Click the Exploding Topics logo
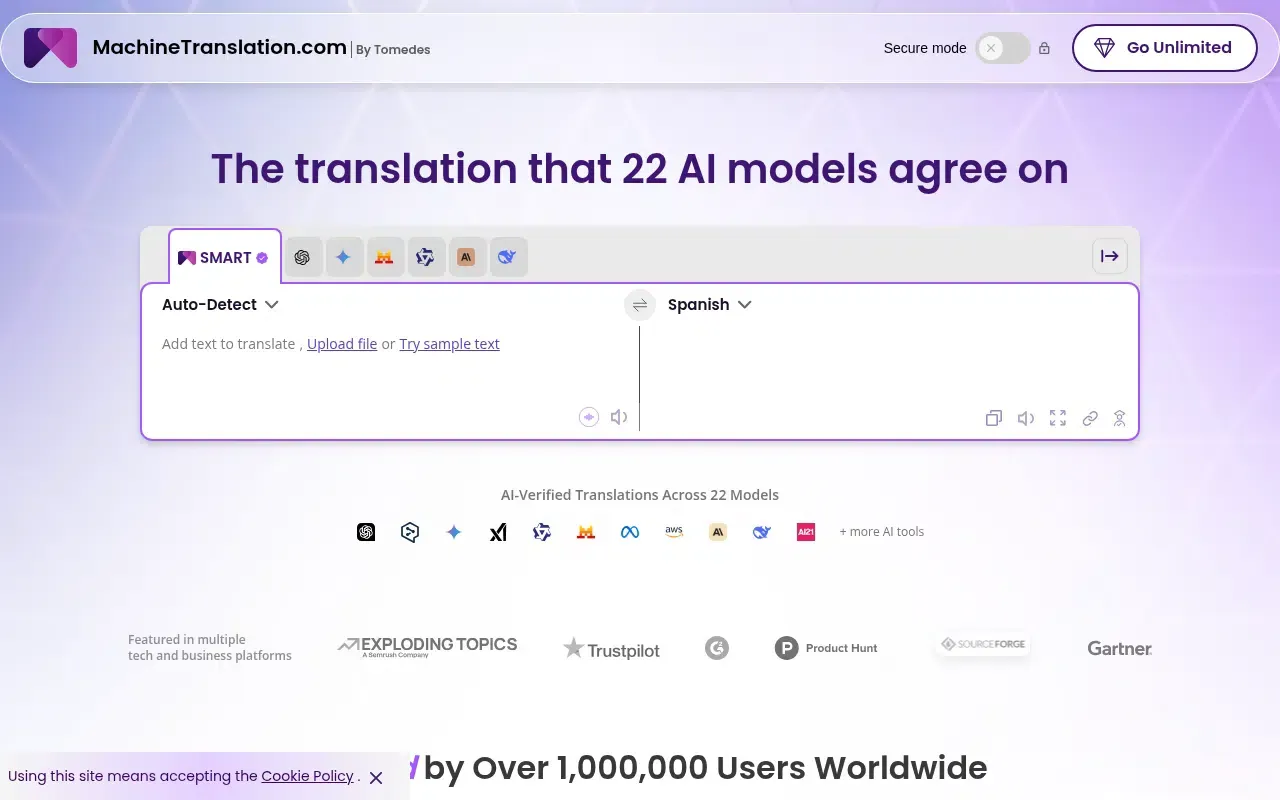Image resolution: width=1280 pixels, height=800 pixels. (428, 647)
